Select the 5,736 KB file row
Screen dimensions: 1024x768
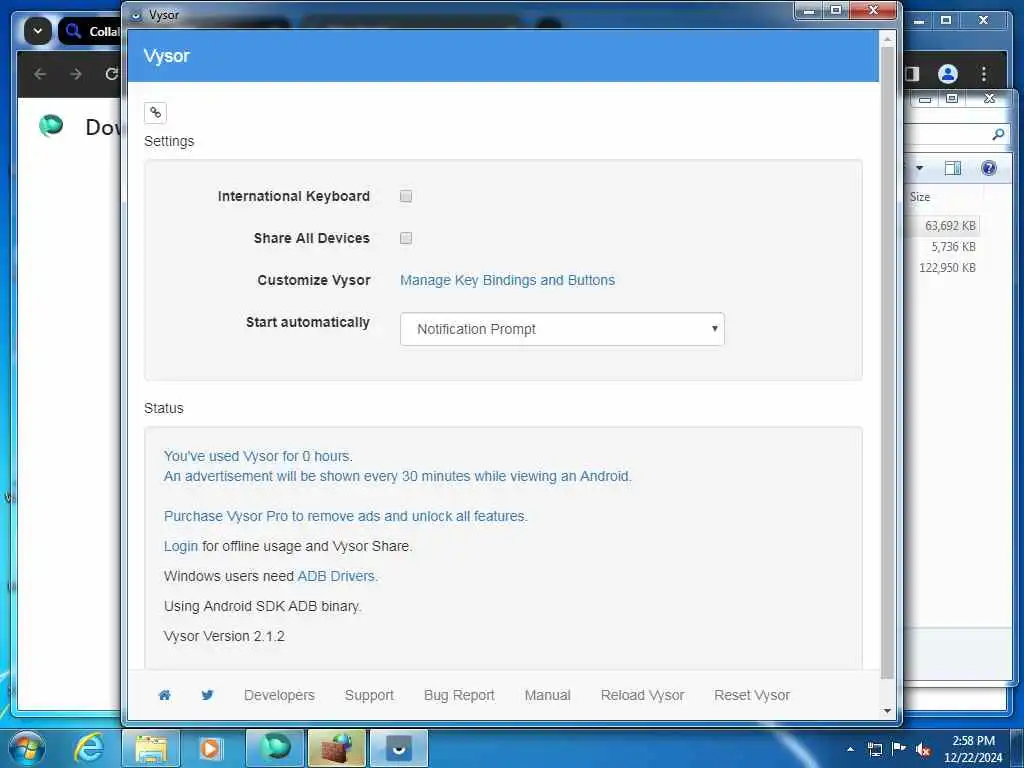[942, 246]
